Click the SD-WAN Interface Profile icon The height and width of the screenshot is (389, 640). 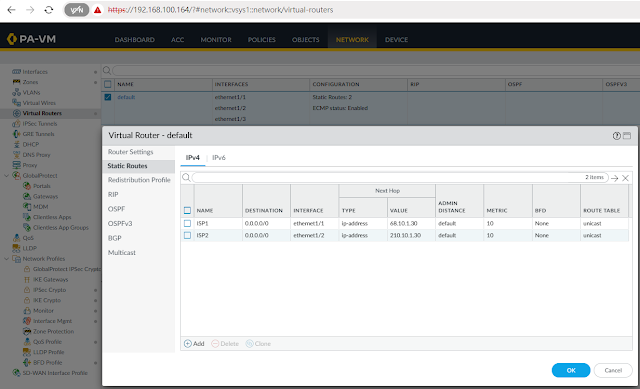[x=16, y=373]
